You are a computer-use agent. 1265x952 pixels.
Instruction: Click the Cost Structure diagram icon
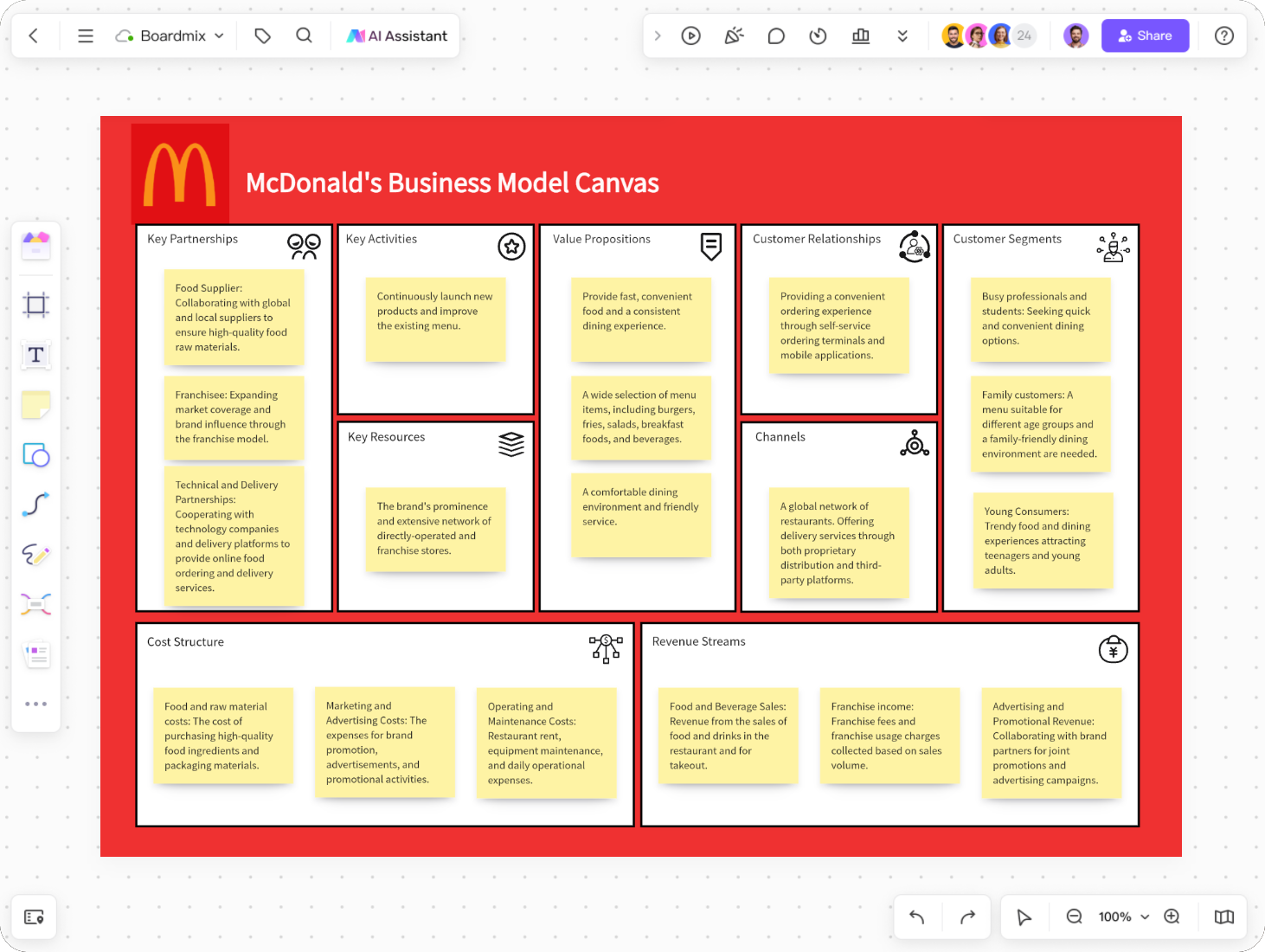pyautogui.click(x=606, y=648)
